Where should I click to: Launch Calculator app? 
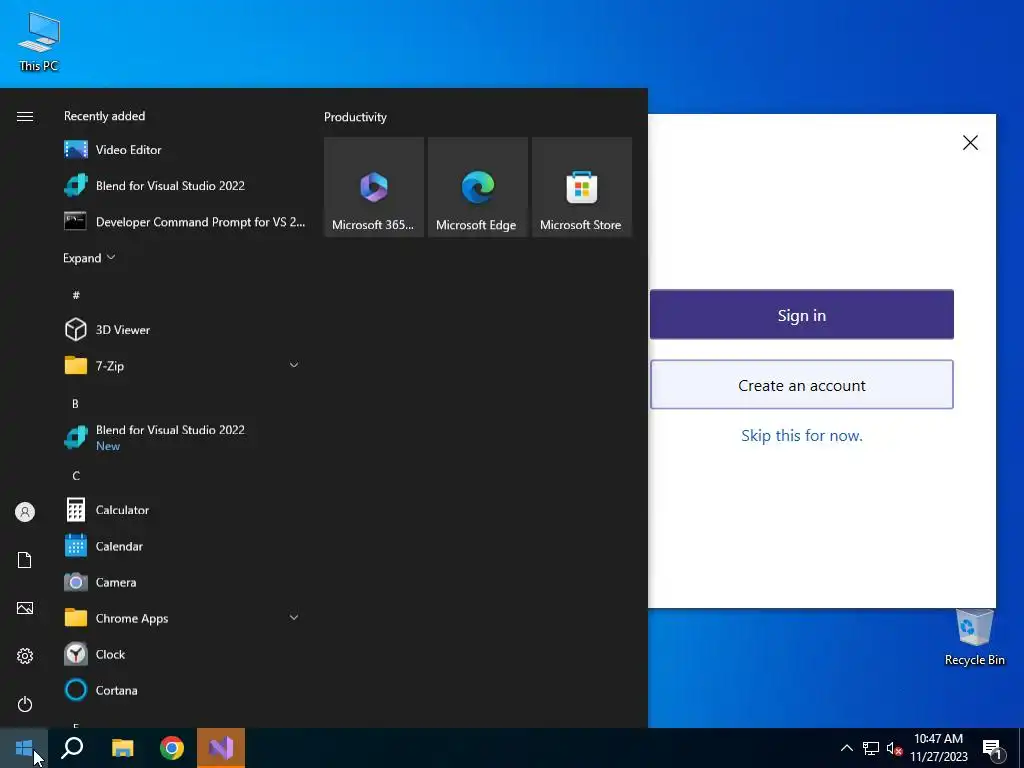pos(183,510)
